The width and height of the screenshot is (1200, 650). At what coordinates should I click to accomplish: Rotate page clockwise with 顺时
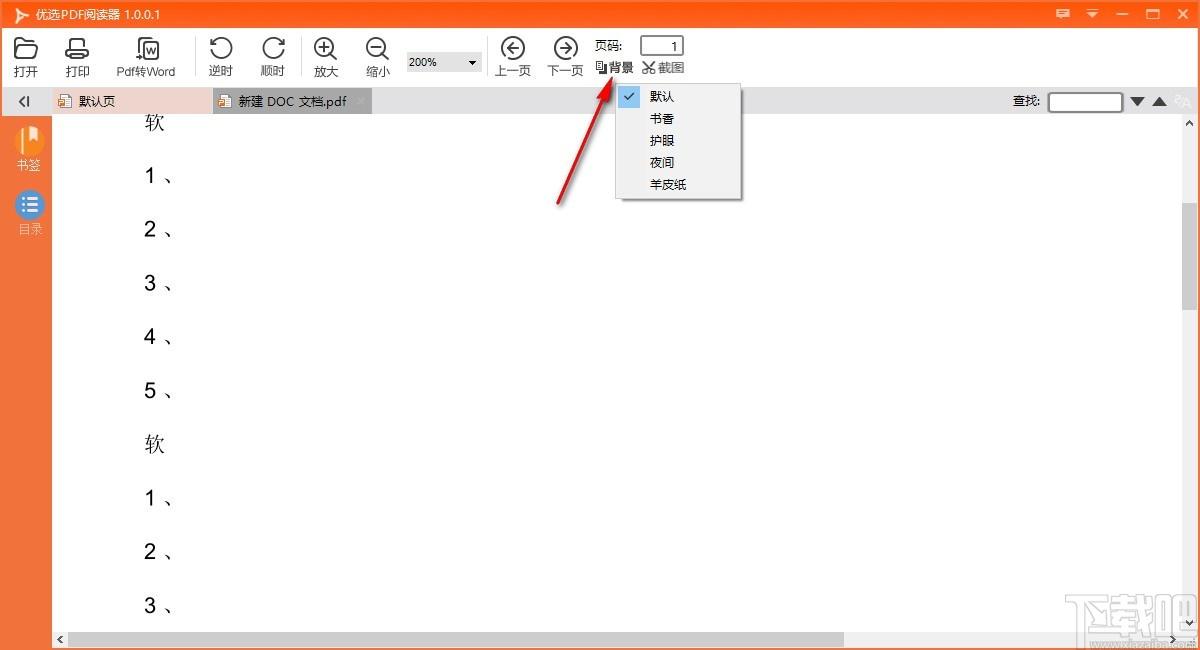point(273,57)
